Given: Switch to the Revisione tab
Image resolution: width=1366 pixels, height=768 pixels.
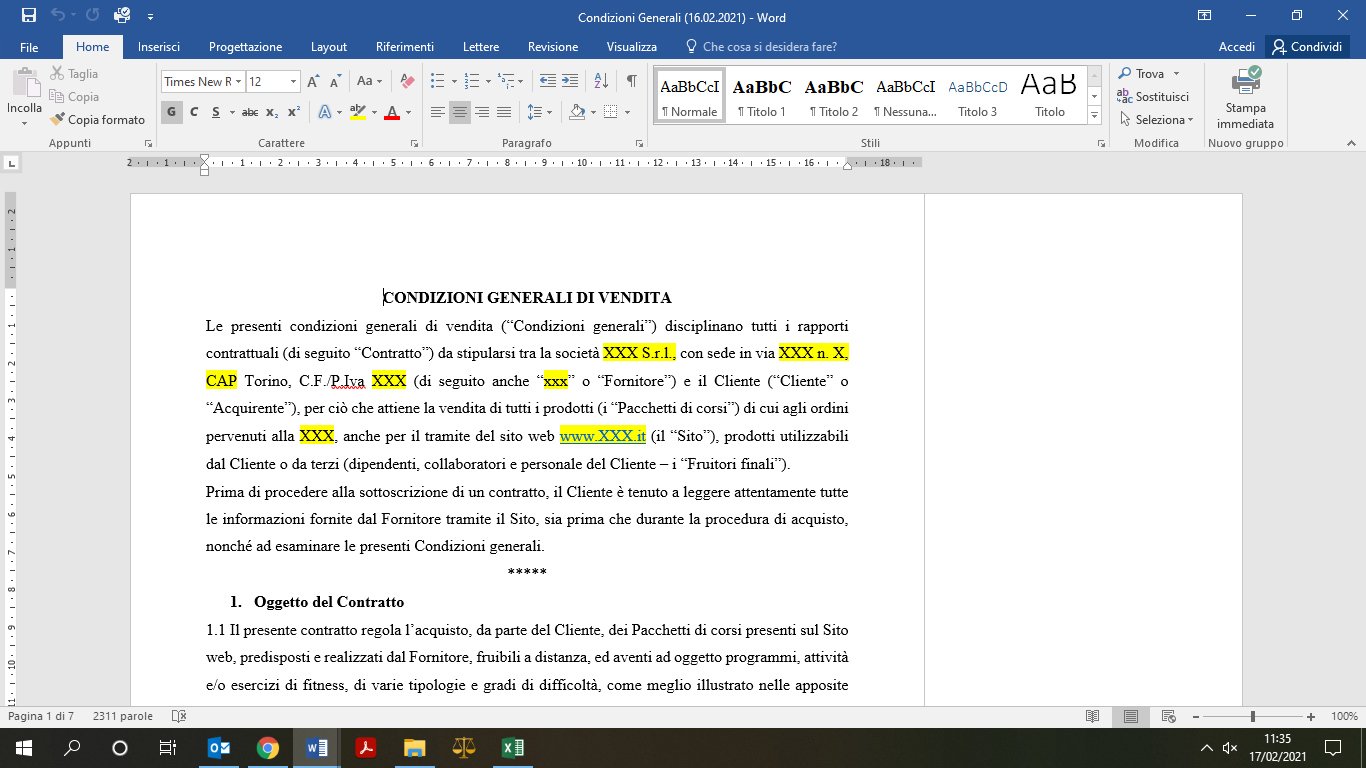Looking at the screenshot, I should point(553,47).
